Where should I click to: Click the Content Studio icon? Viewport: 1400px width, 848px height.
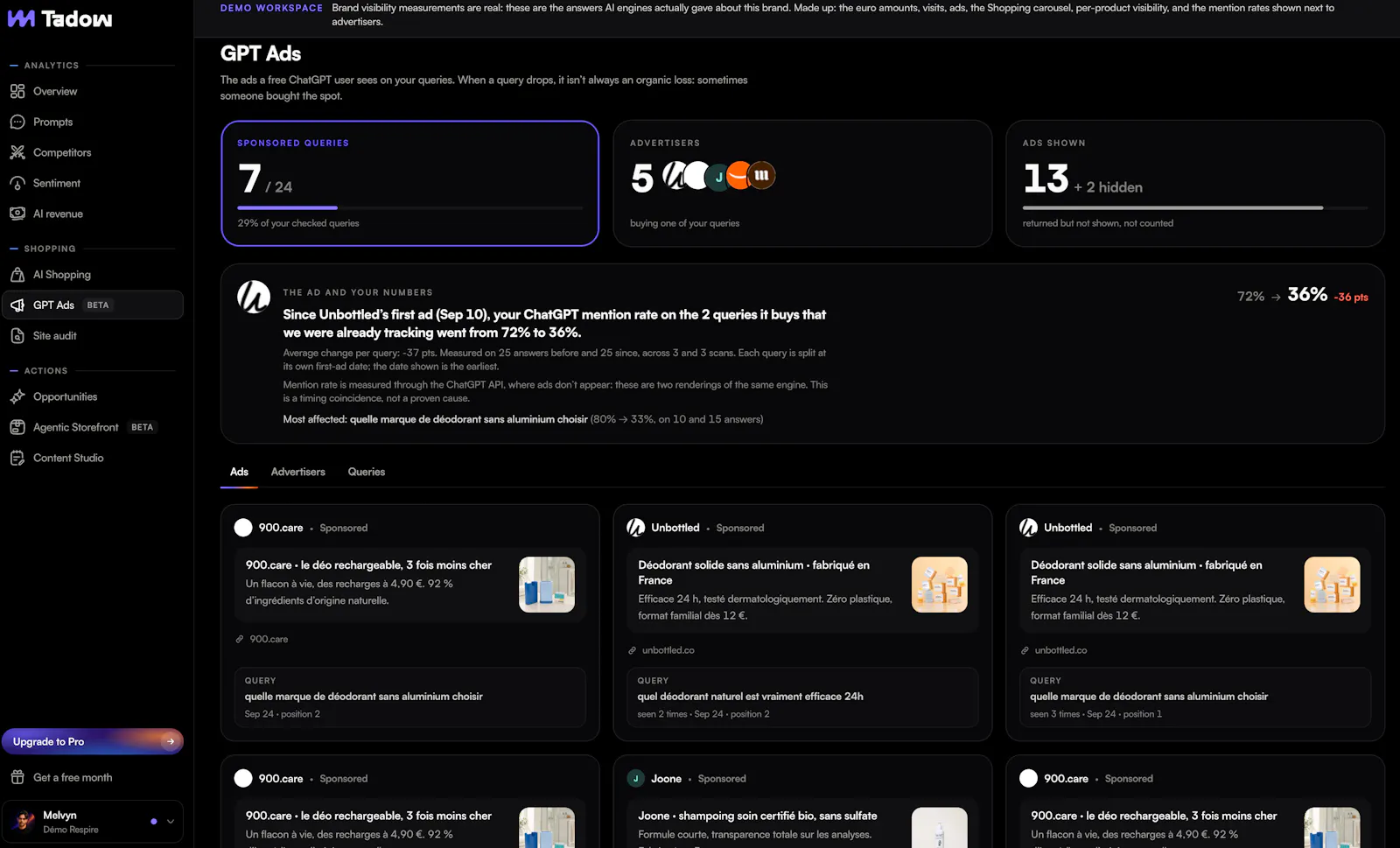(x=17, y=458)
